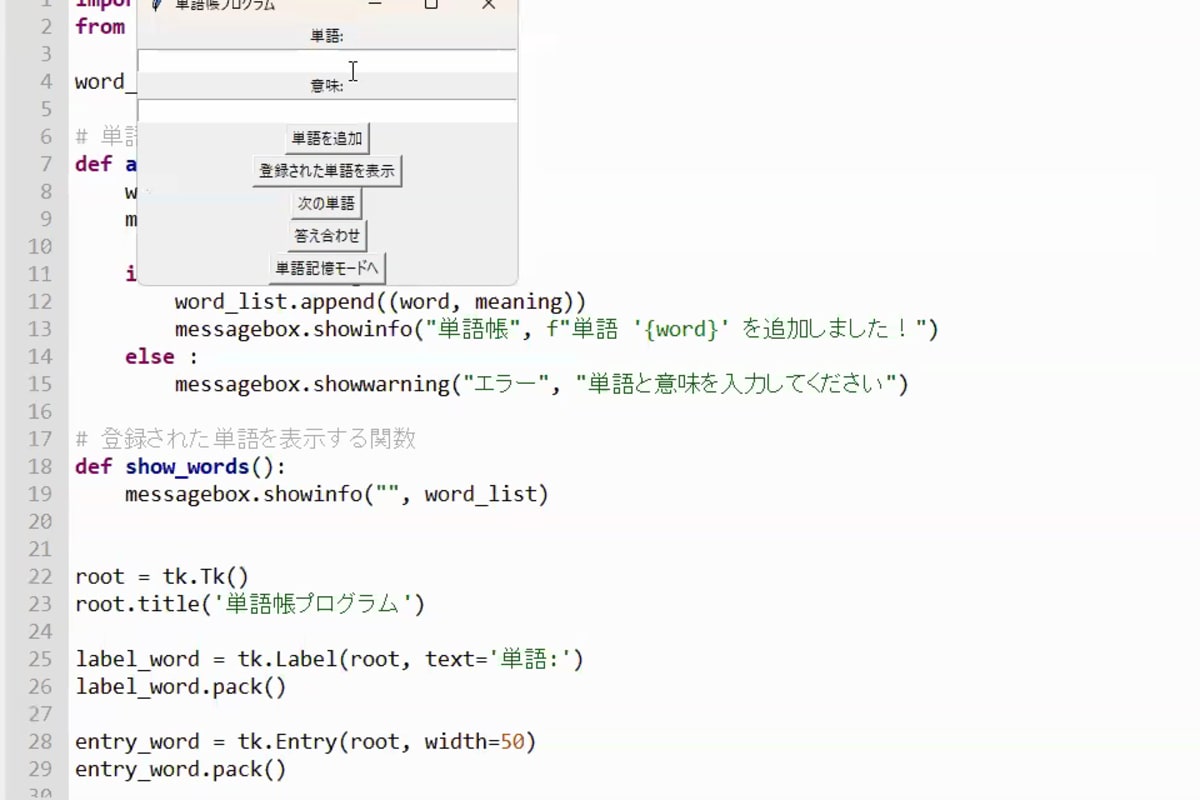Image resolution: width=1200 pixels, height=800 pixels.
Task: Minimize the 単語帳プログラム window
Action: click(x=373, y=5)
